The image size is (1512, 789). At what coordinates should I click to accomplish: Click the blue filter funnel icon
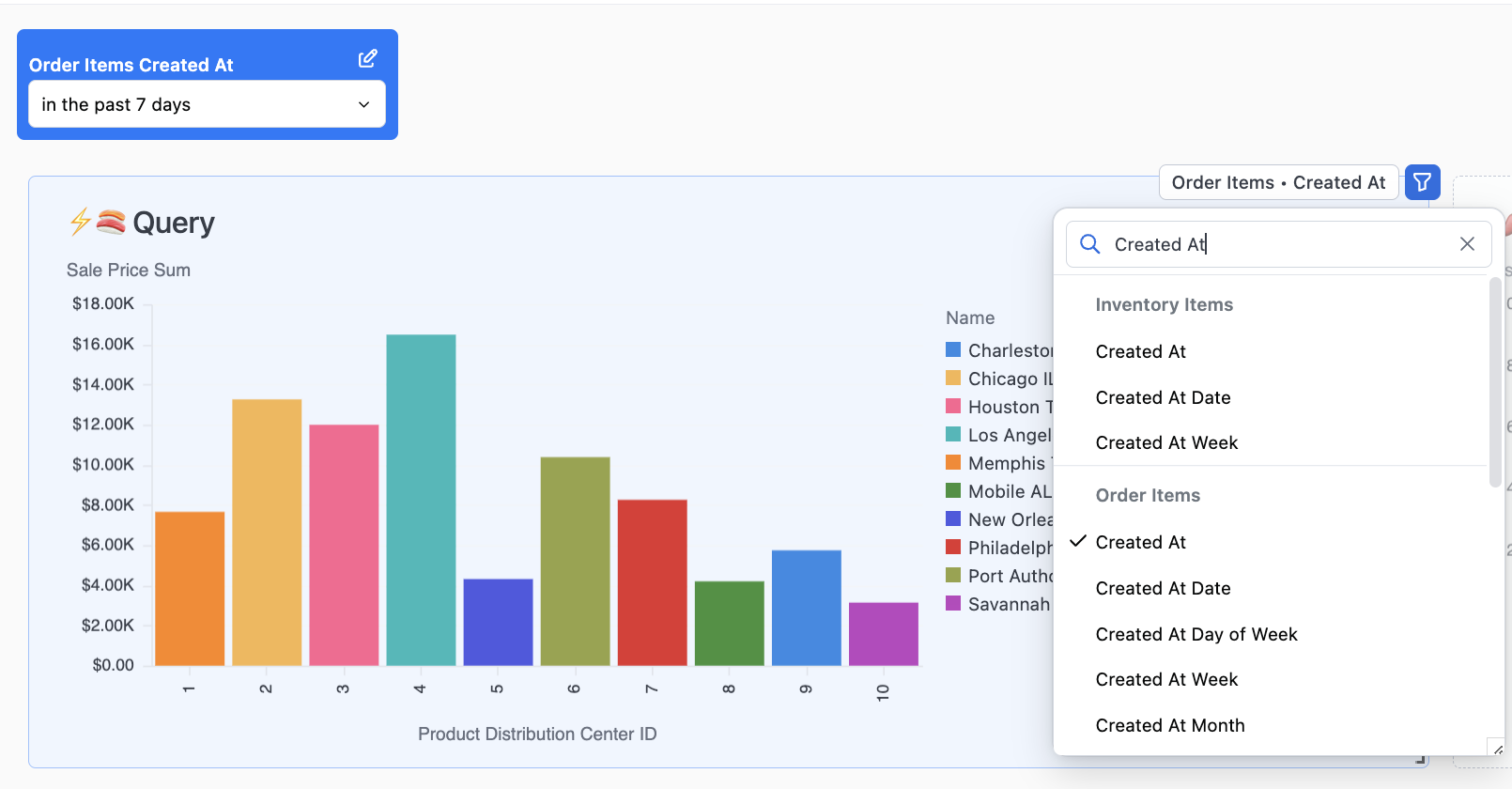click(x=1422, y=182)
